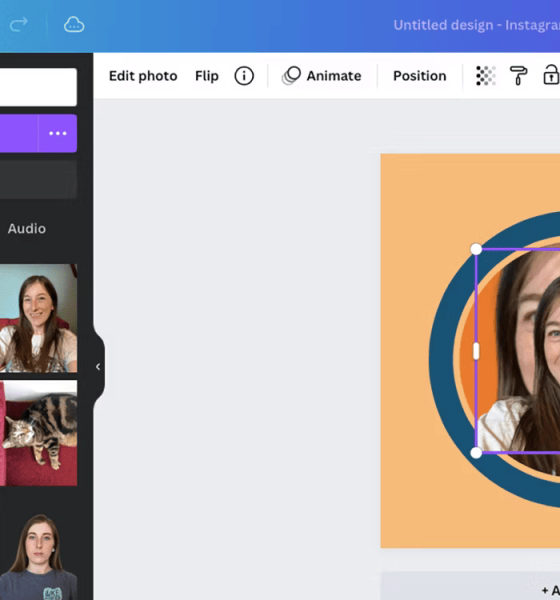
Task: Click the Untitled design title text
Action: (x=477, y=25)
